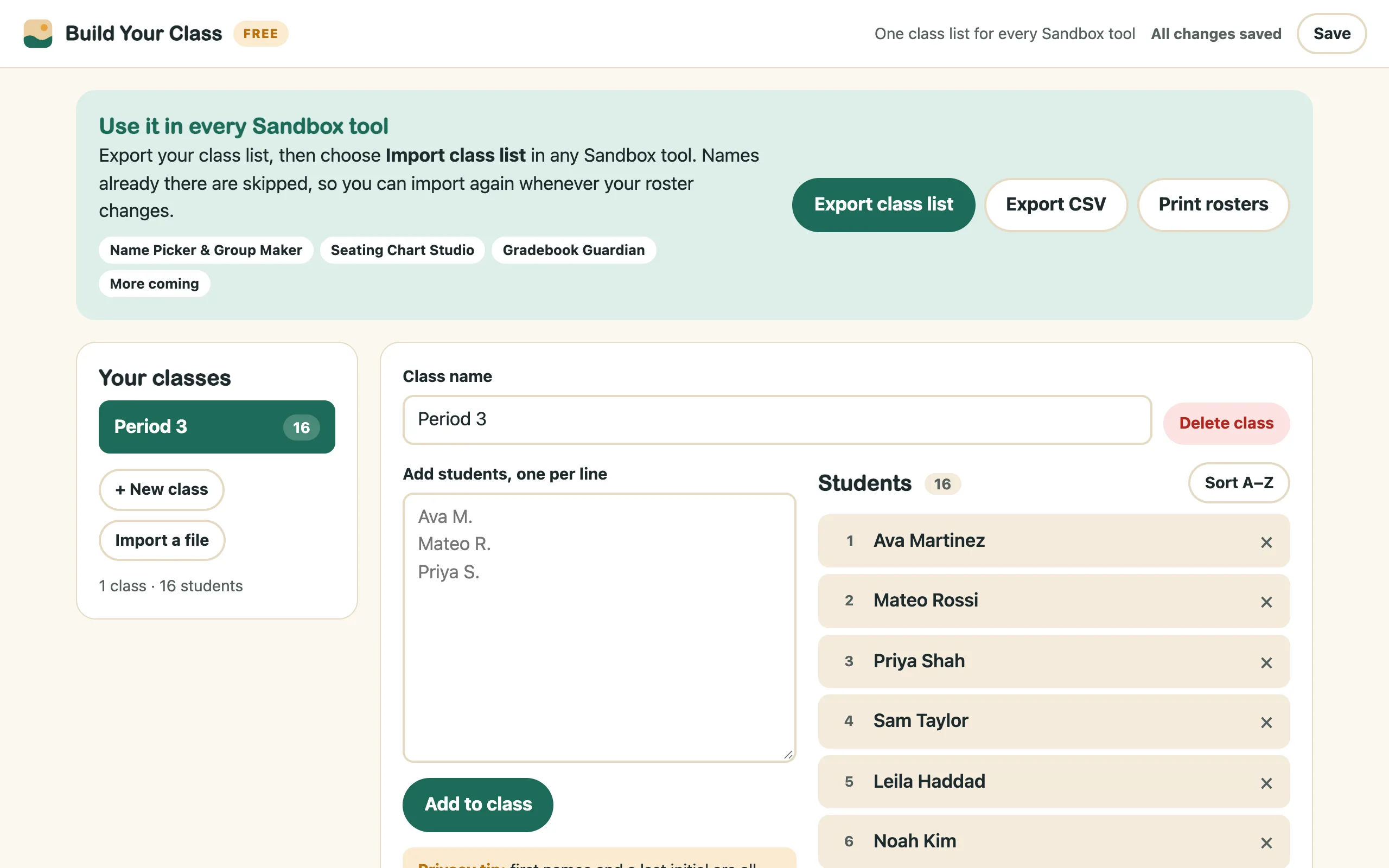Click the Leila Haddad student name
The image size is (1389, 868).
click(x=929, y=781)
